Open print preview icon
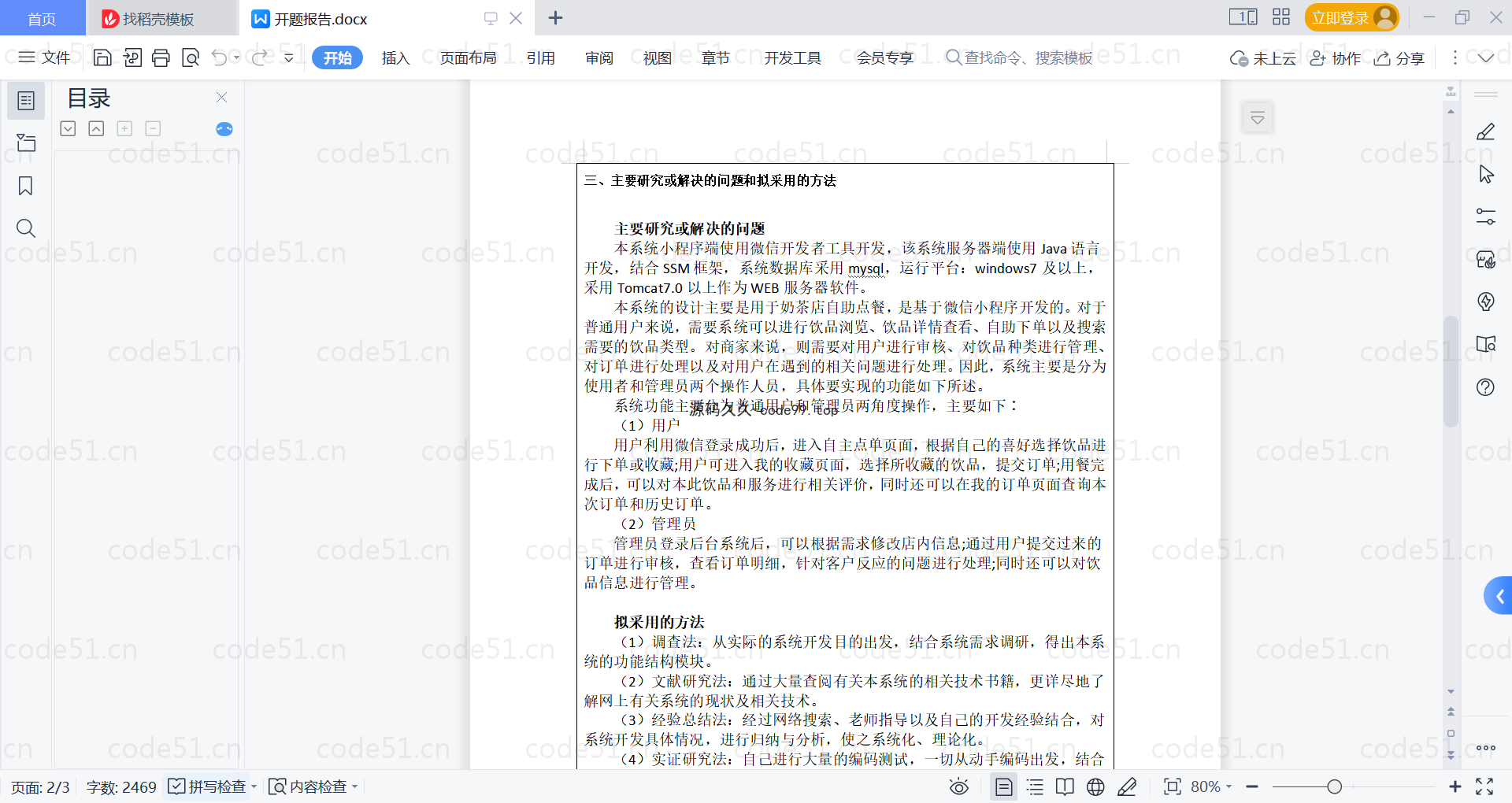Image resolution: width=1512 pixels, height=803 pixels. click(x=190, y=57)
